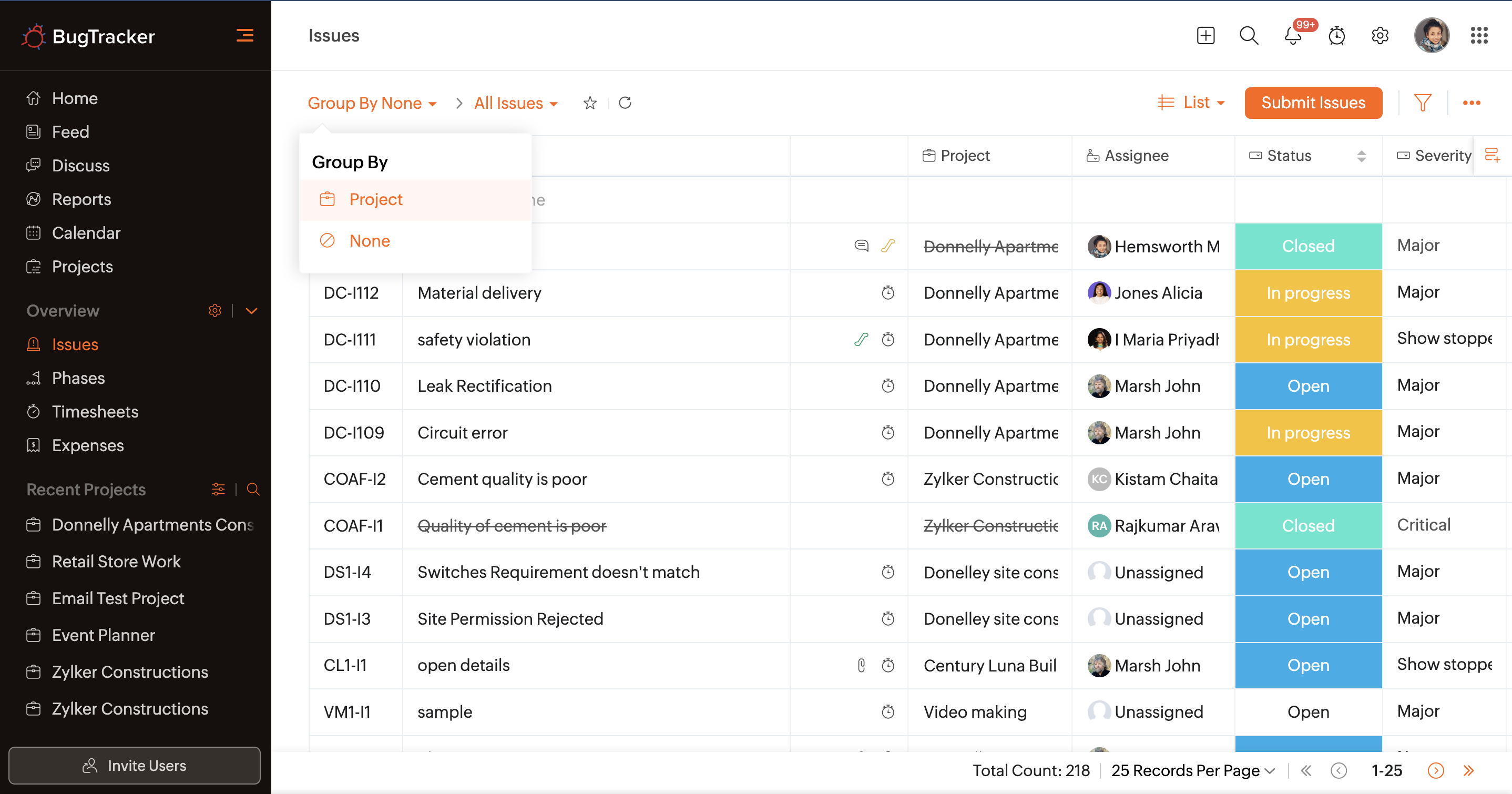Sort using the Status column arrows

click(x=1361, y=156)
